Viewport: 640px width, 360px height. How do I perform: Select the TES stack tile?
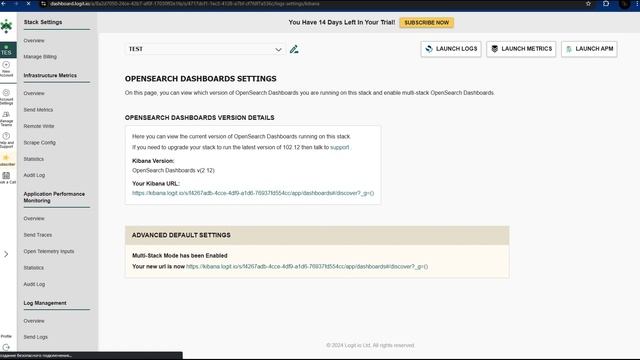point(8,50)
